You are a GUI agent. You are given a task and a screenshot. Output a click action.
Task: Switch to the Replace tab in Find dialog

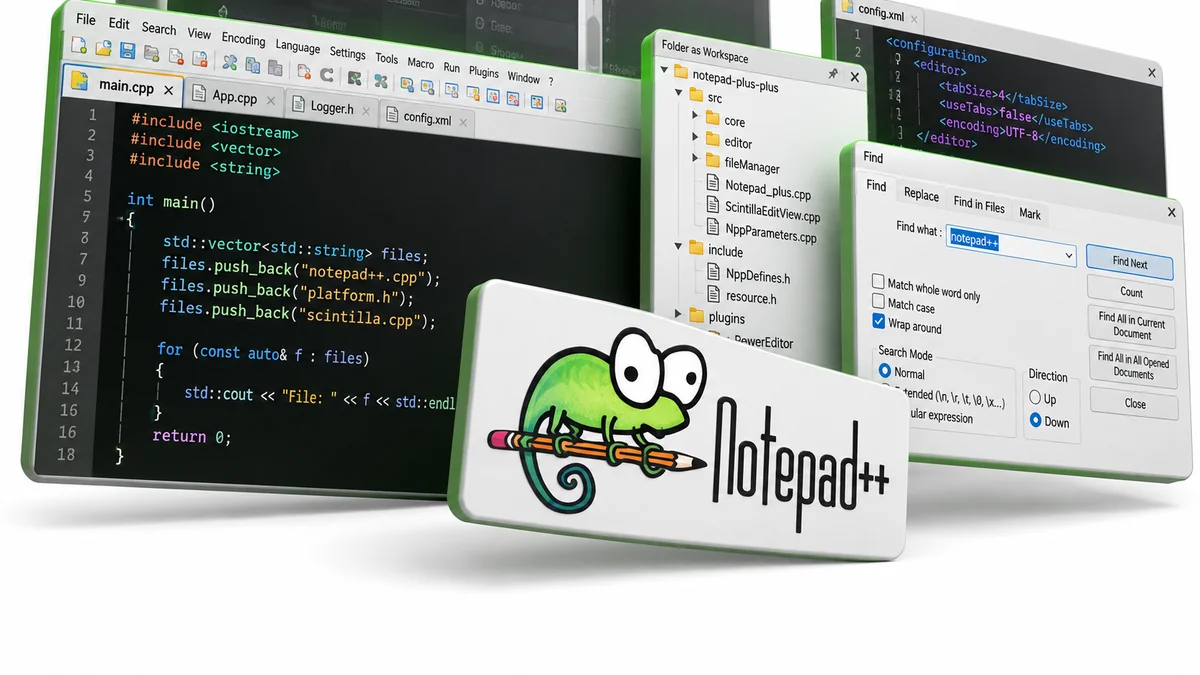921,195
